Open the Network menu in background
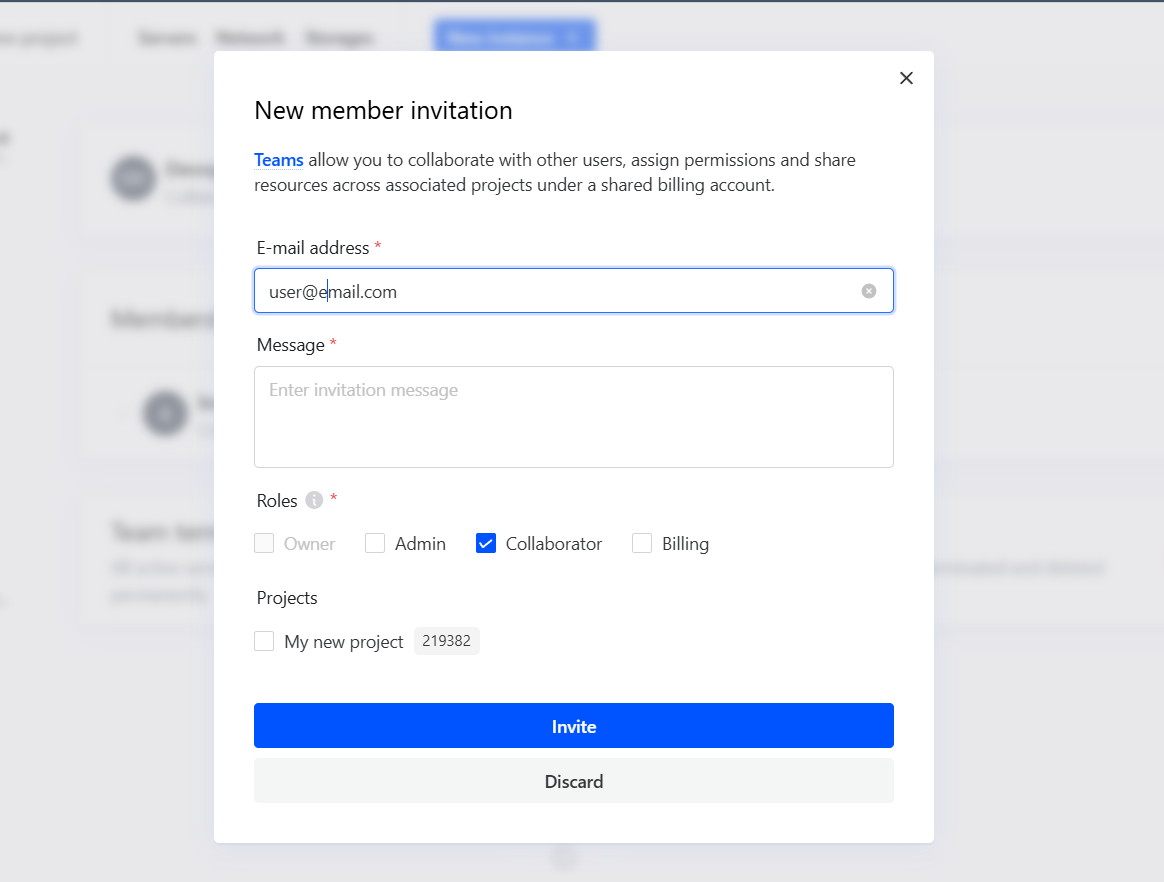 pyautogui.click(x=250, y=38)
